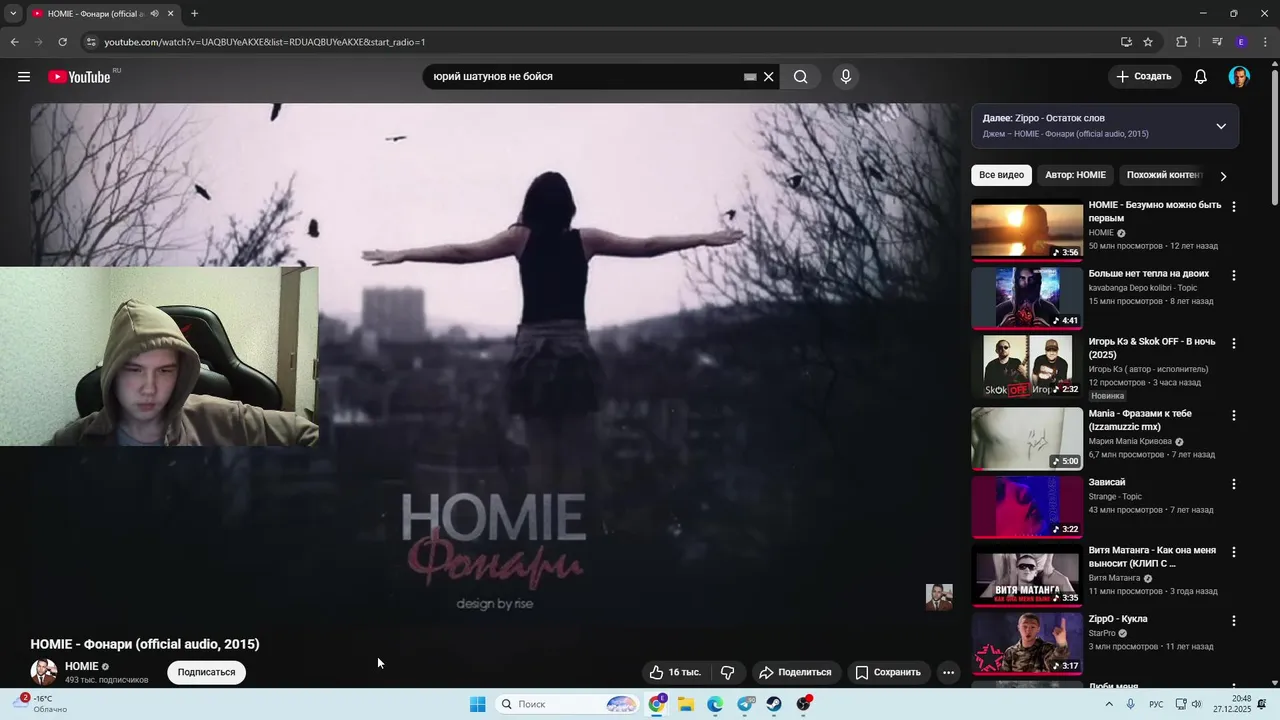Screen dimensions: 1280x720
Task: Open options for Фразами к тебе video
Action: (1233, 415)
